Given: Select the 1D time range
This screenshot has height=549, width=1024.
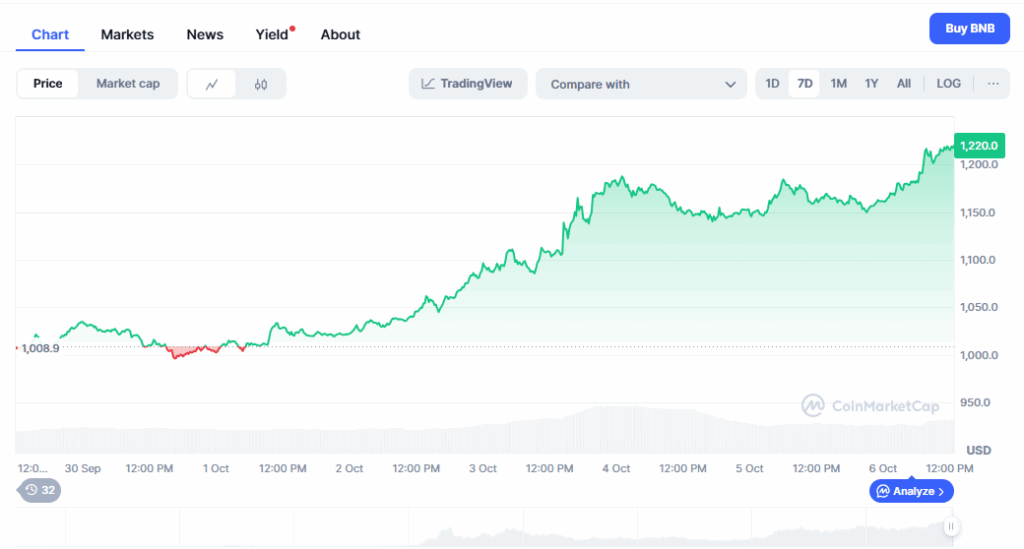Looking at the screenshot, I should click(772, 84).
